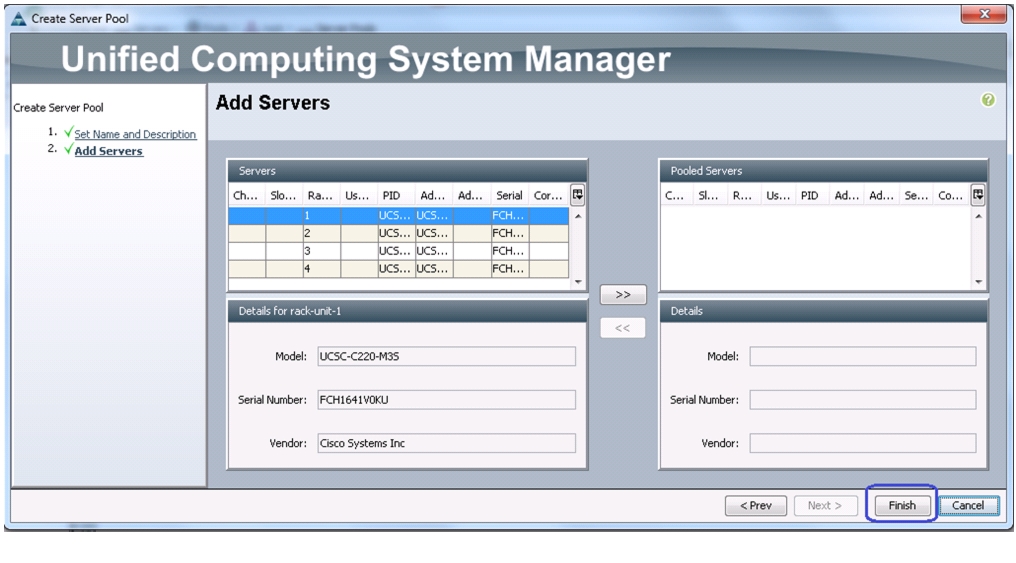Click the UCS... PID cell of rack 2
The height and width of the screenshot is (563, 1016).
[x=397, y=233]
